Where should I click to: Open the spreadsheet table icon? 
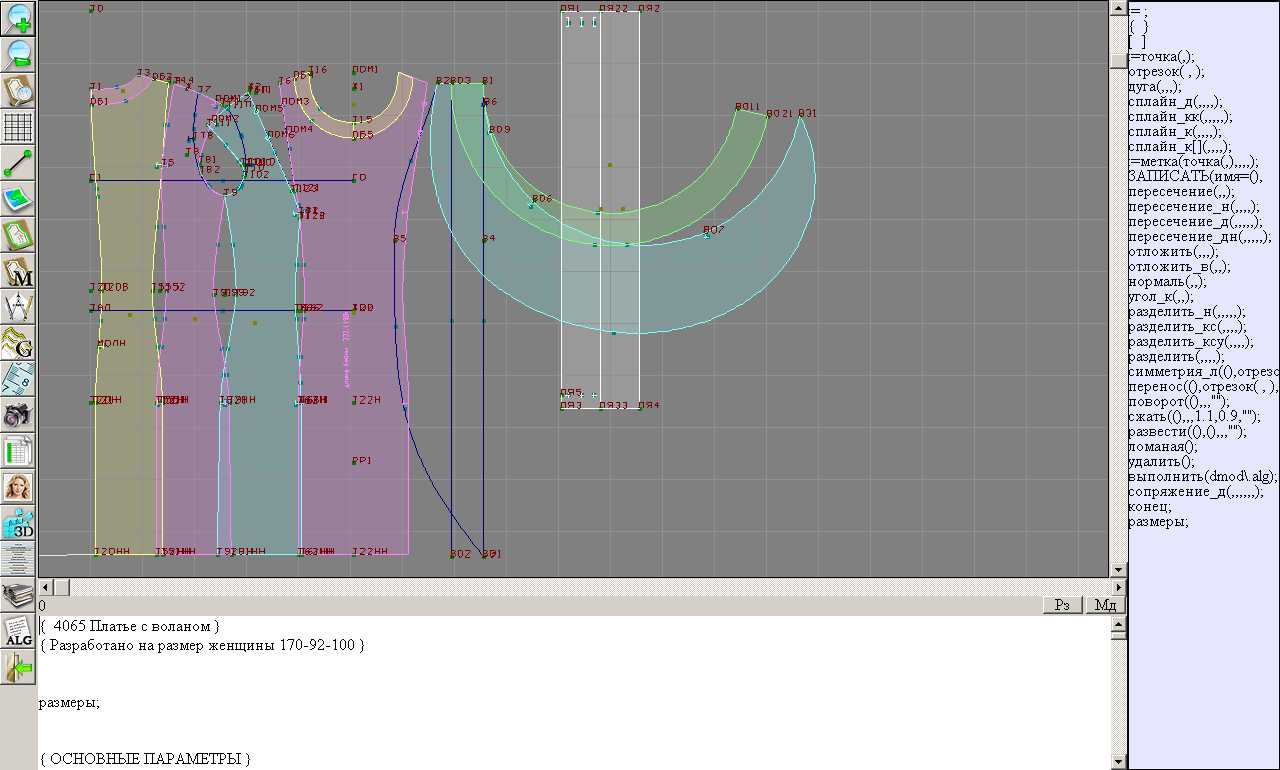tap(19, 450)
